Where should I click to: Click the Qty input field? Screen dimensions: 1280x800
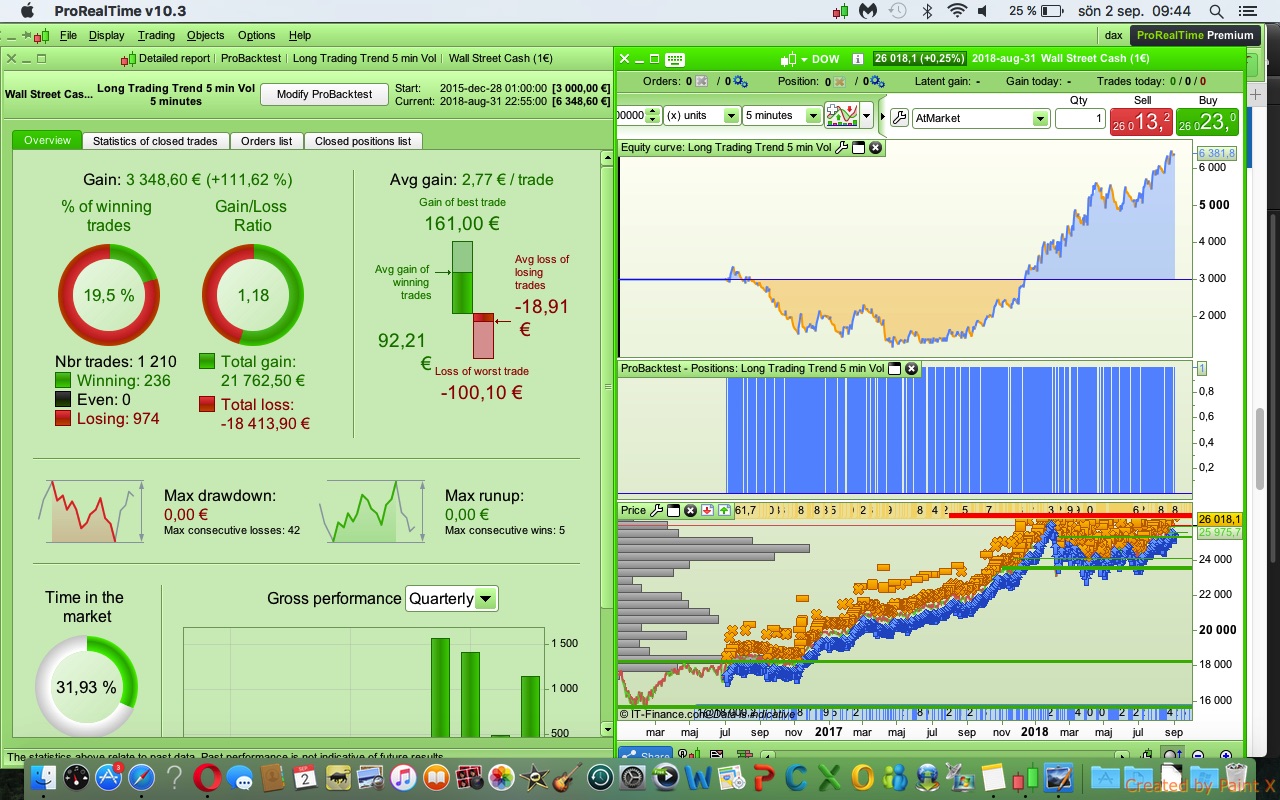1079,118
